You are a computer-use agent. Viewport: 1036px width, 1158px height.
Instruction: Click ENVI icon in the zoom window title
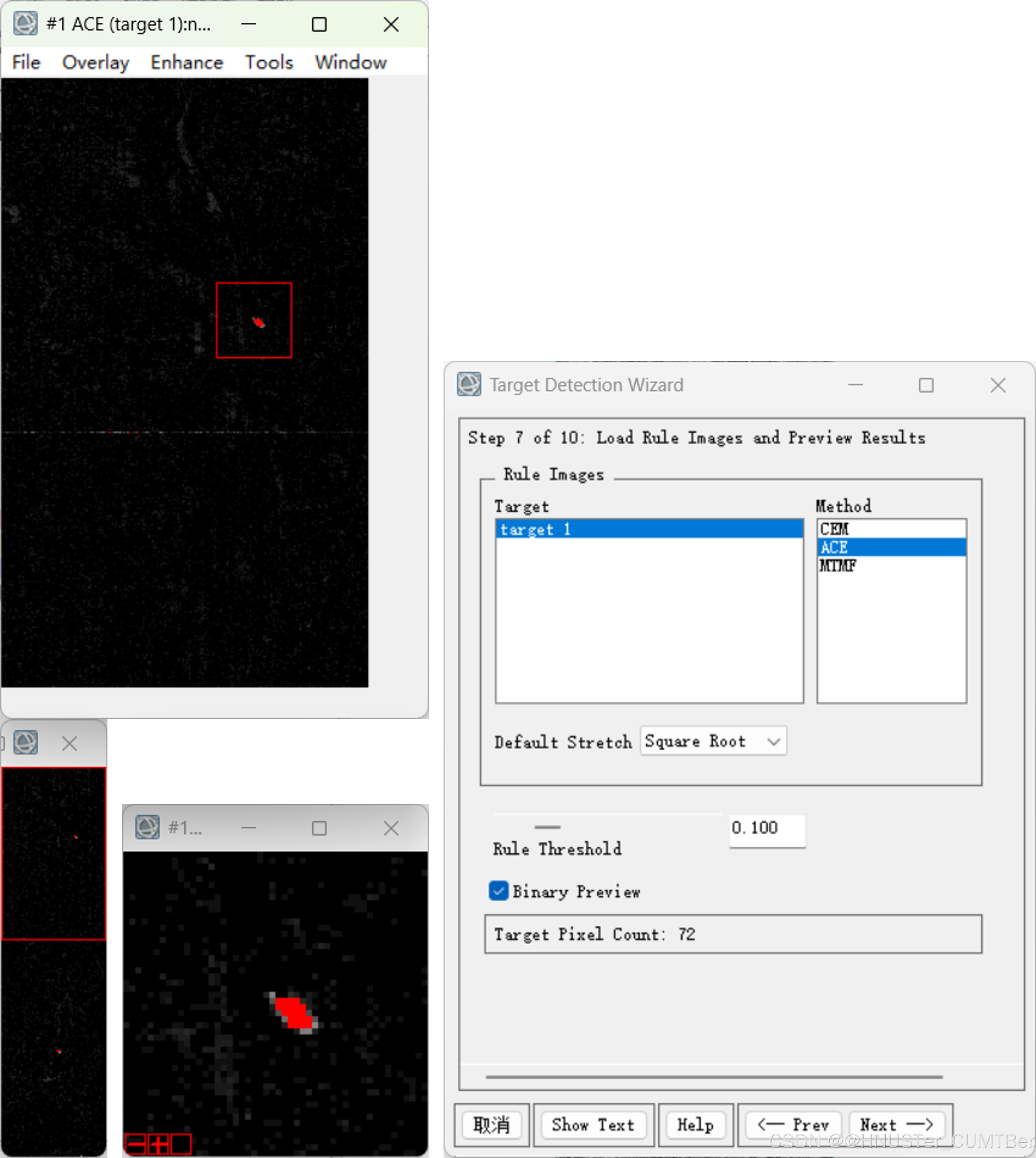(x=147, y=827)
